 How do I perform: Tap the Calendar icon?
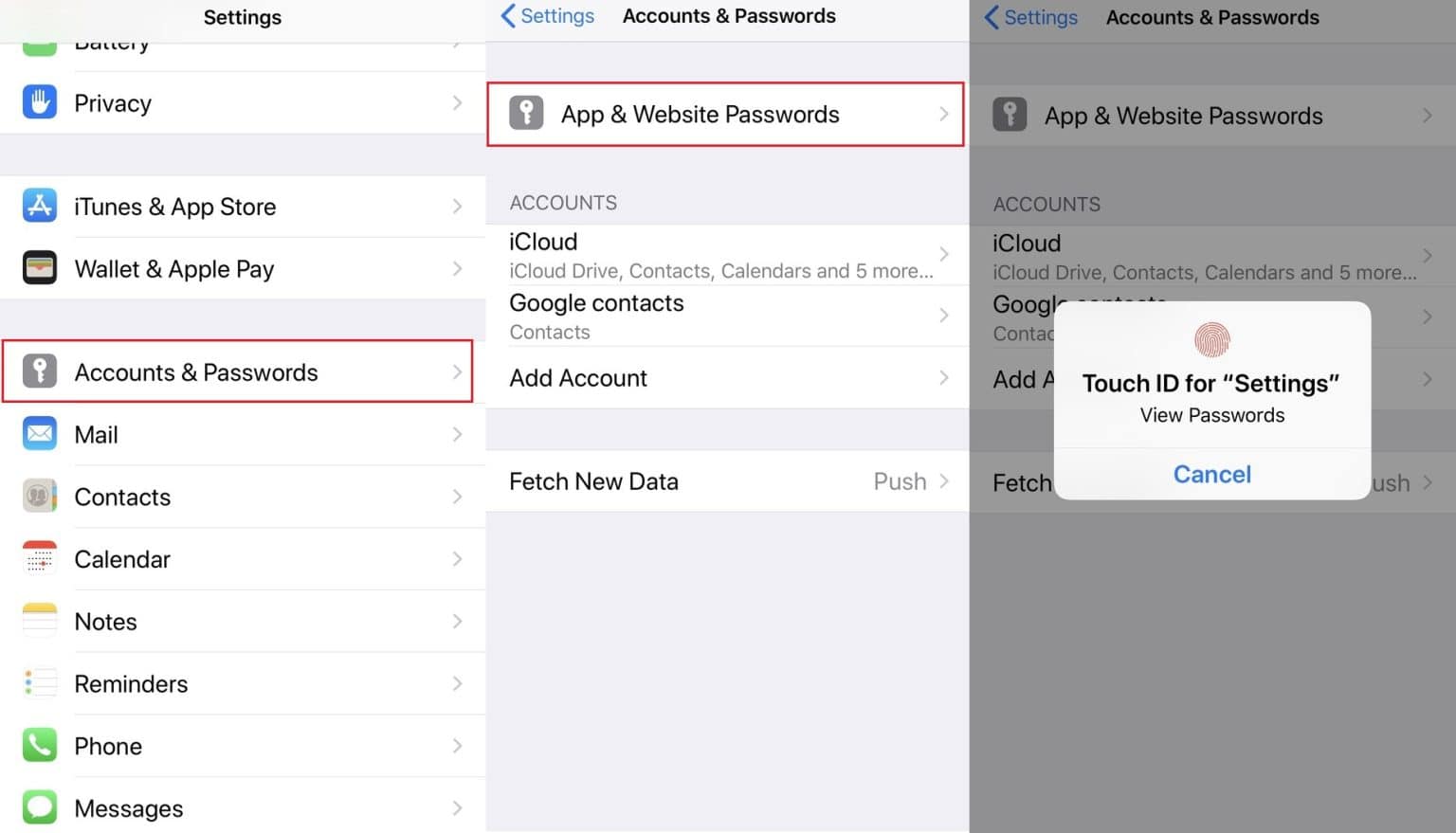(x=40, y=558)
